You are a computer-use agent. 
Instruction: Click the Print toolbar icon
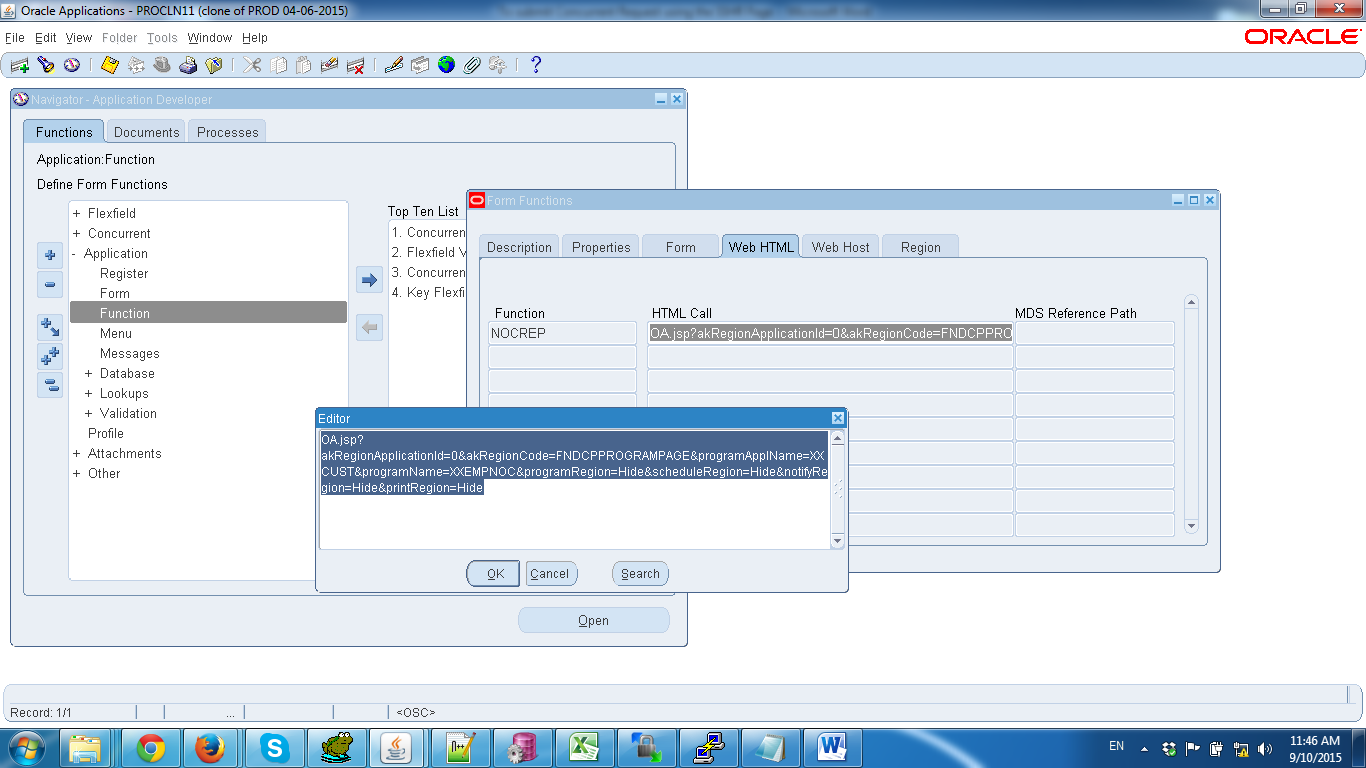188,65
